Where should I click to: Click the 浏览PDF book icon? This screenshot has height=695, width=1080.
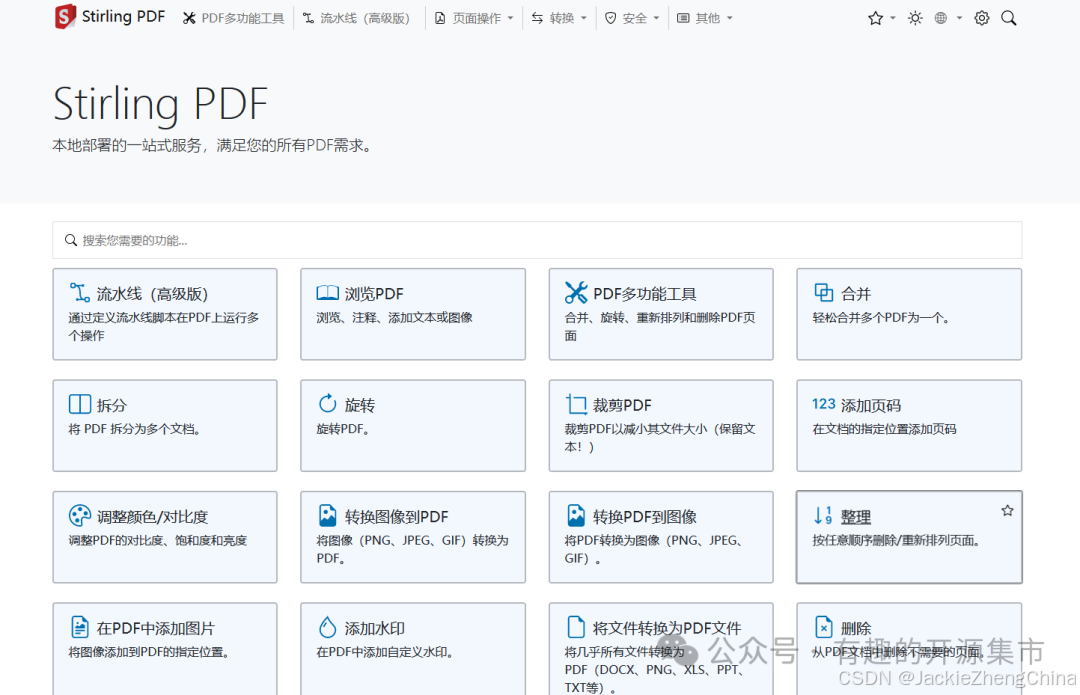tap(327, 293)
